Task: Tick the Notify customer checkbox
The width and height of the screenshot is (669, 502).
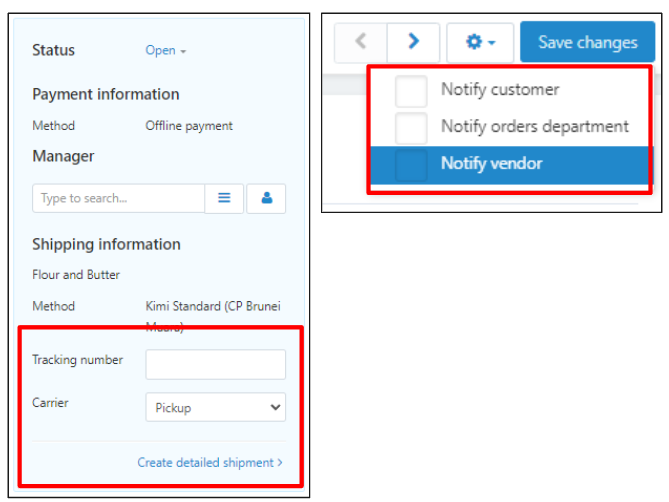Action: [x=411, y=90]
